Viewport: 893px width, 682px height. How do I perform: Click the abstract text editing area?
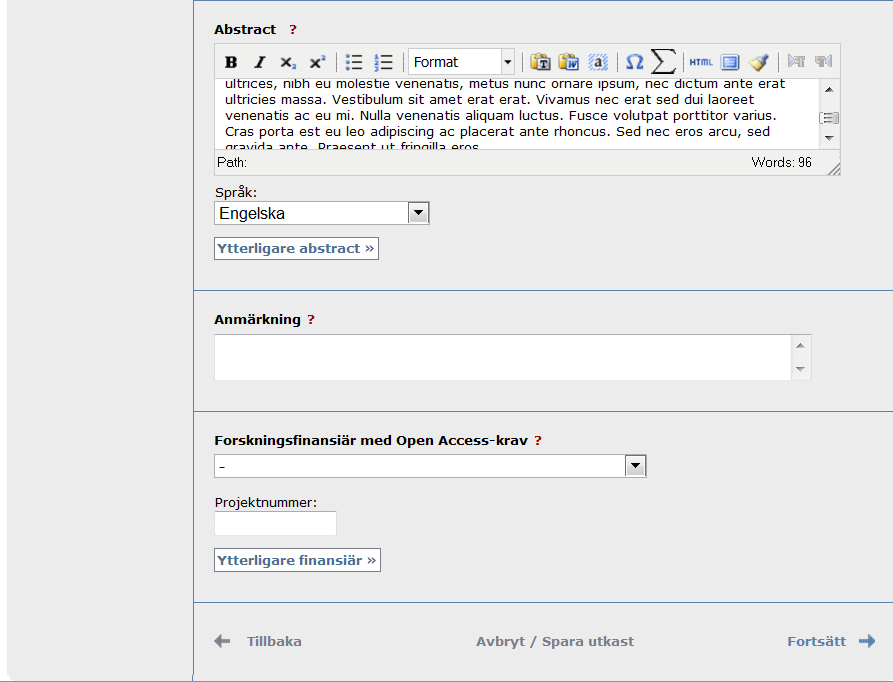point(517,114)
